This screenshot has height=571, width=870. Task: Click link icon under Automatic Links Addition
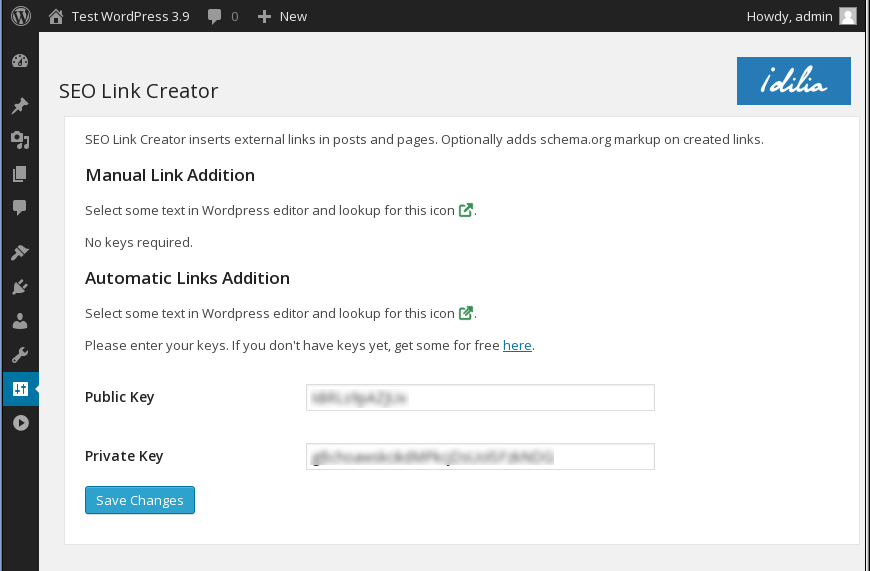coord(466,312)
